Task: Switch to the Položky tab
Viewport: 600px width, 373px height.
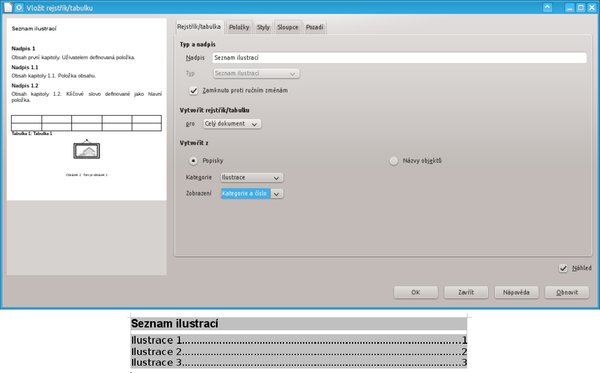Action: 239,27
